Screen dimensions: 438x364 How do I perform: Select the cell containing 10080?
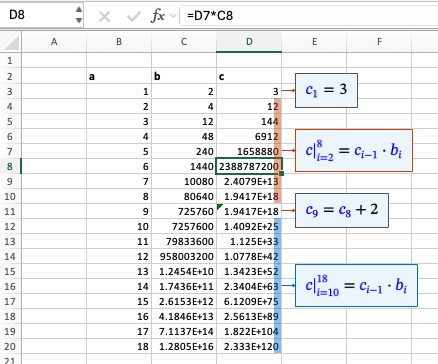coord(184,181)
